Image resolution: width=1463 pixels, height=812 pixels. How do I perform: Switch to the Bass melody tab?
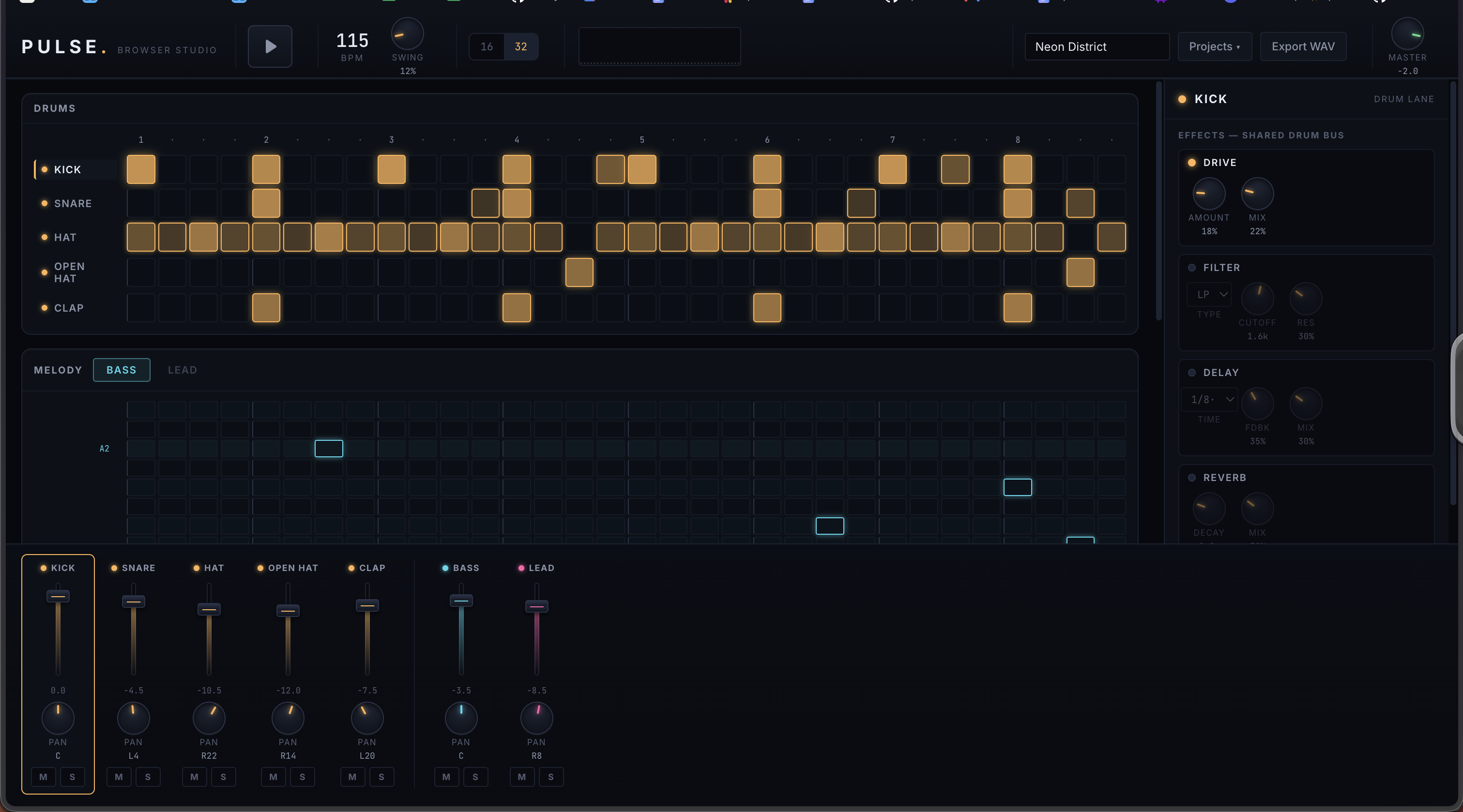pos(122,370)
